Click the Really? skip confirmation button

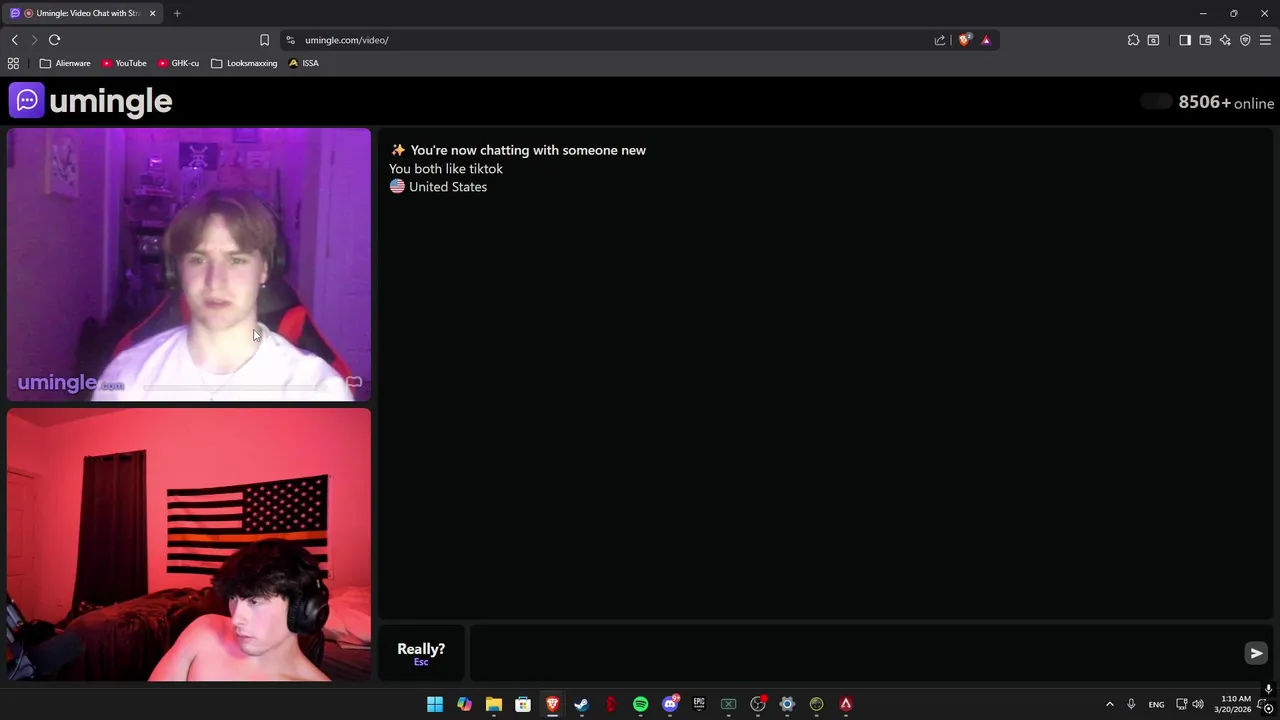pos(421,653)
